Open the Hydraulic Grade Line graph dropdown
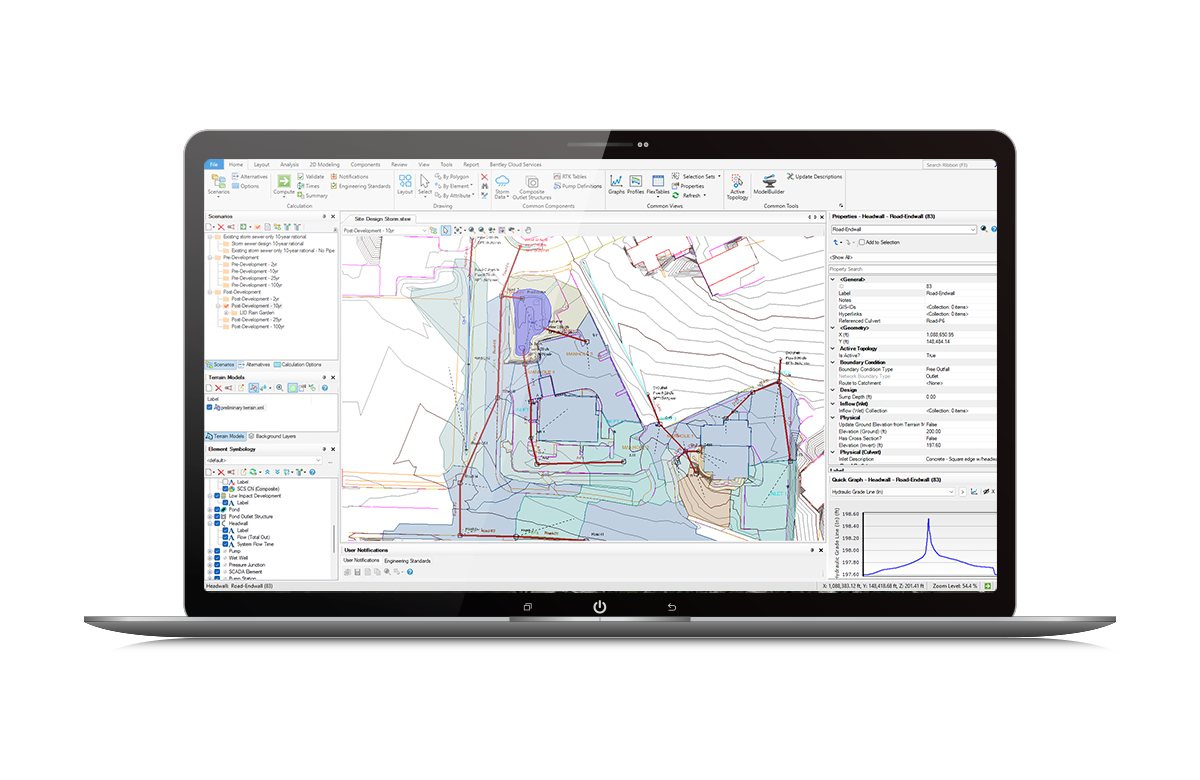Viewport: 1200px width, 780px height. pyautogui.click(x=951, y=491)
